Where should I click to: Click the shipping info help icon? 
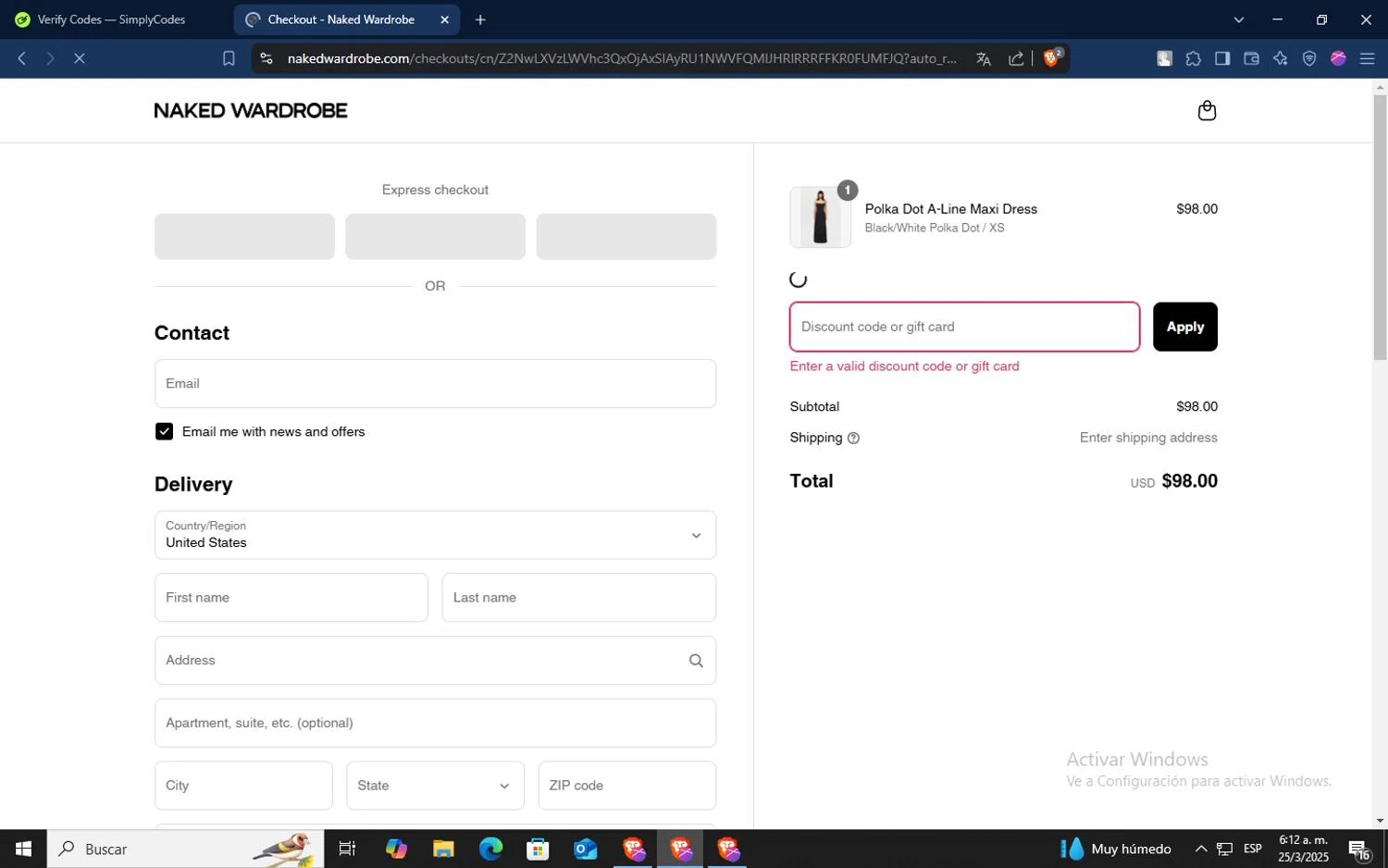(x=853, y=439)
